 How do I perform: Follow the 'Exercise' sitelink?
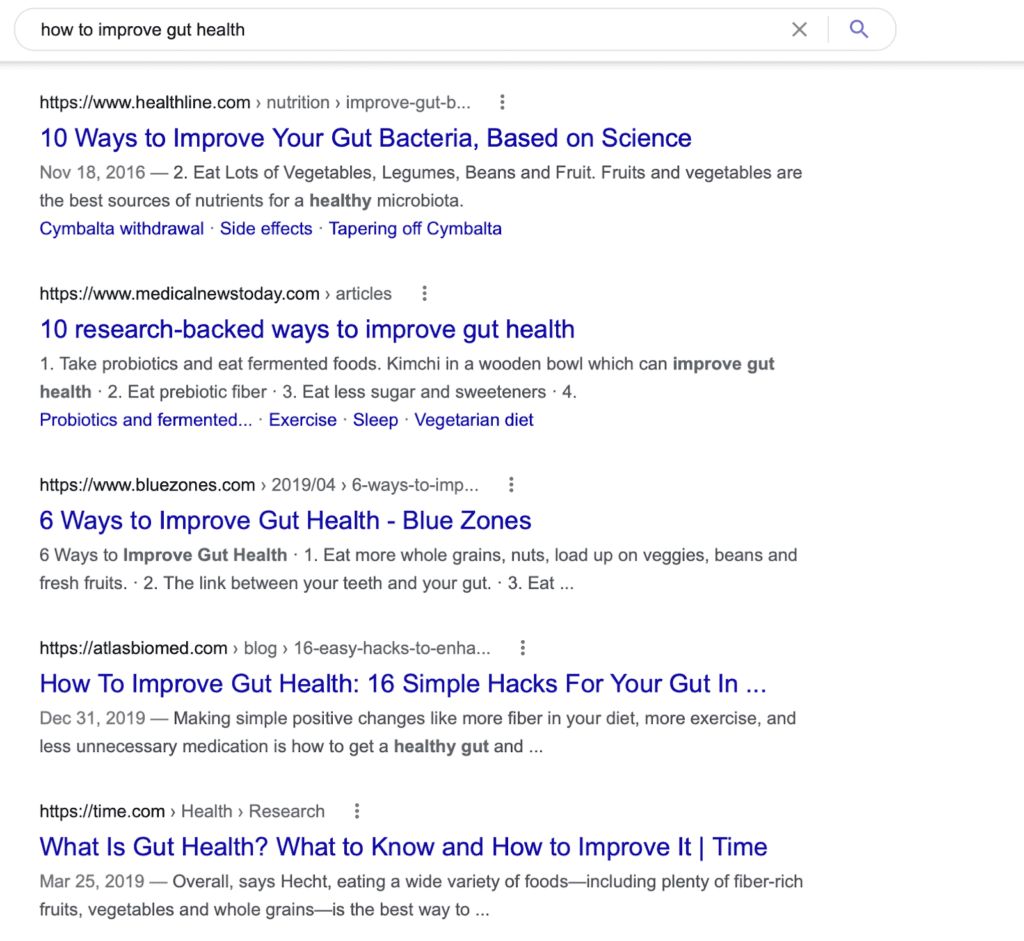click(303, 420)
